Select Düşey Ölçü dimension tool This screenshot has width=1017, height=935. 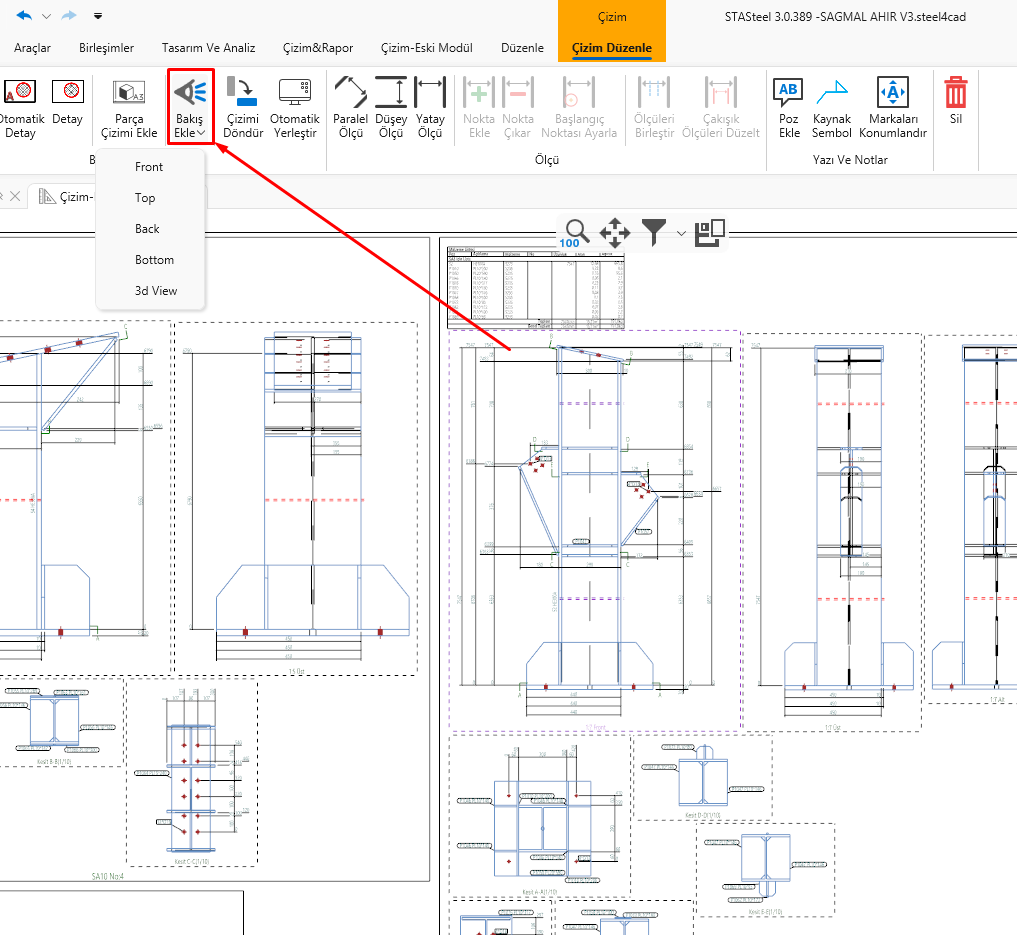(391, 93)
